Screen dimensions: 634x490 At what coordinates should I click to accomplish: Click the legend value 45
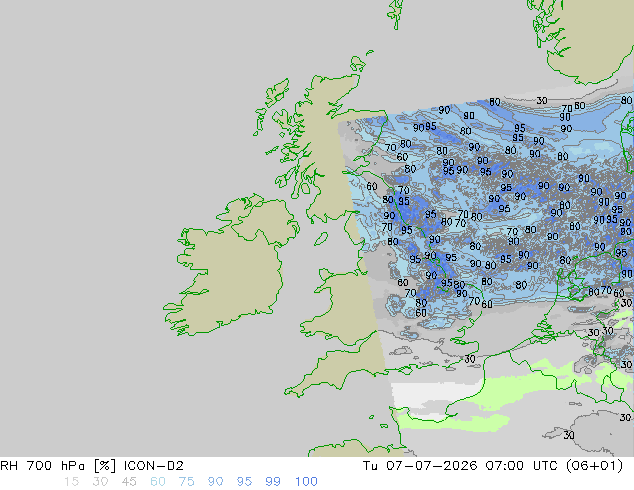tap(129, 482)
